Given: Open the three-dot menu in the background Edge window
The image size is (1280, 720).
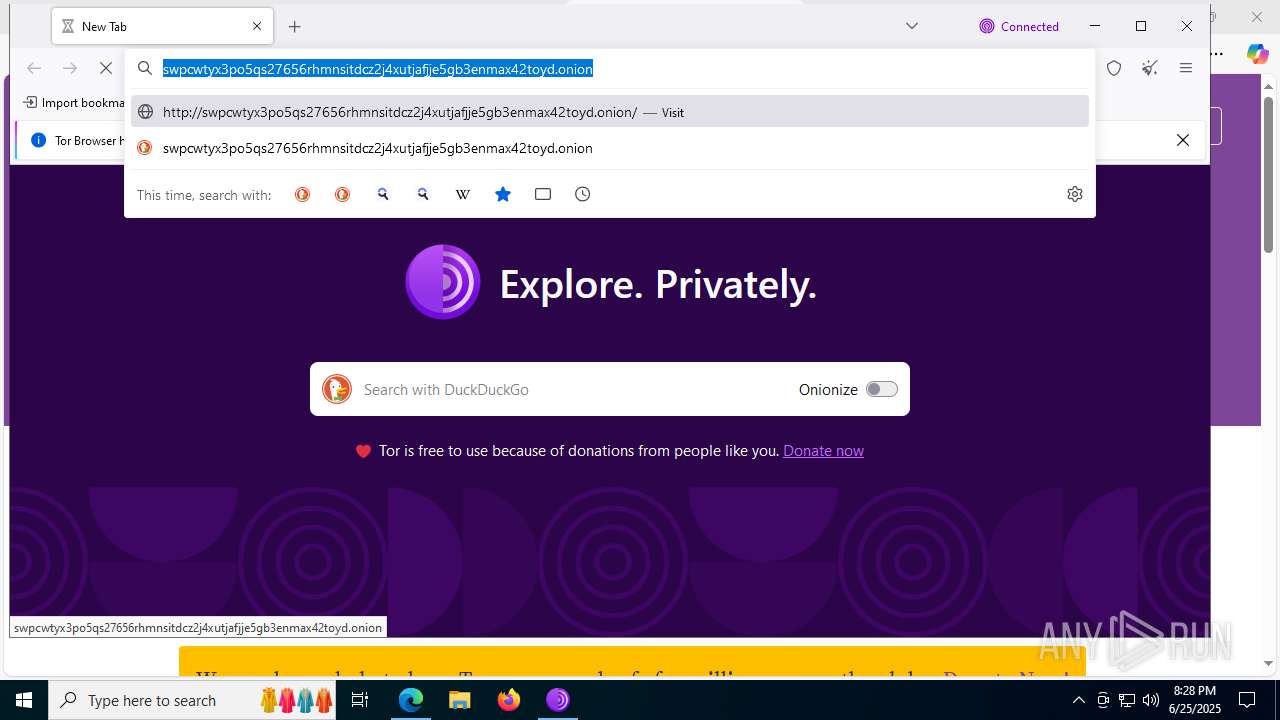Looking at the screenshot, I should [1217, 54].
